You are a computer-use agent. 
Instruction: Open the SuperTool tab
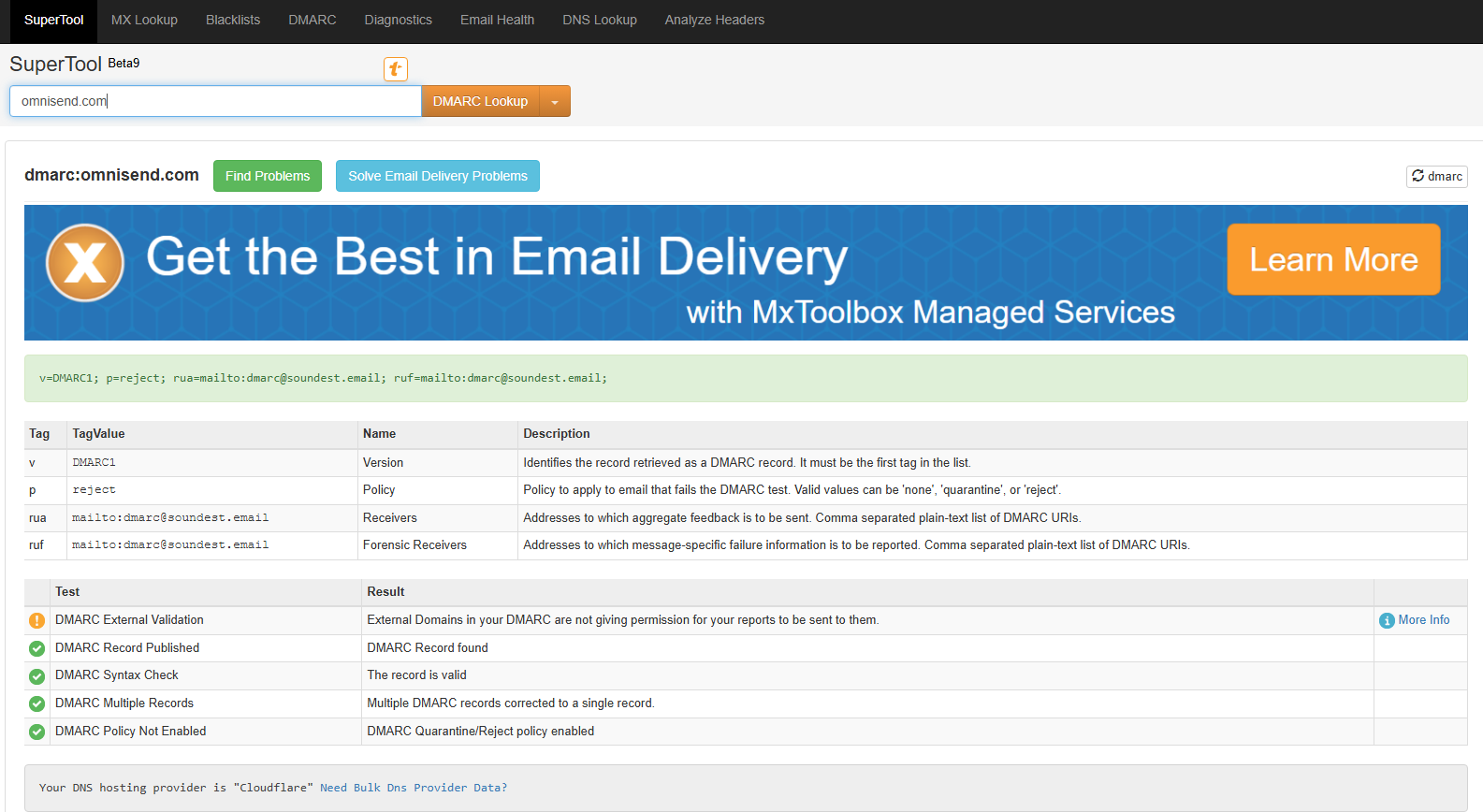53,20
